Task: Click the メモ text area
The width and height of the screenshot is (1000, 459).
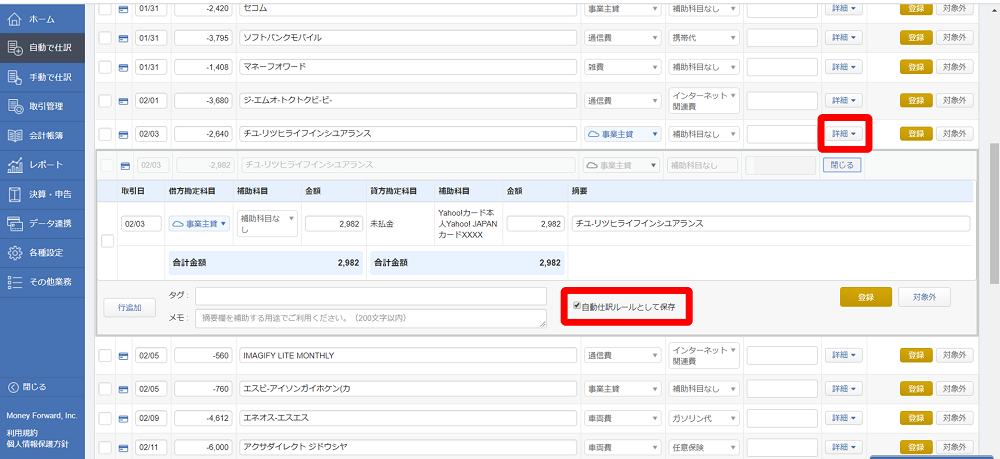Action: point(370,318)
